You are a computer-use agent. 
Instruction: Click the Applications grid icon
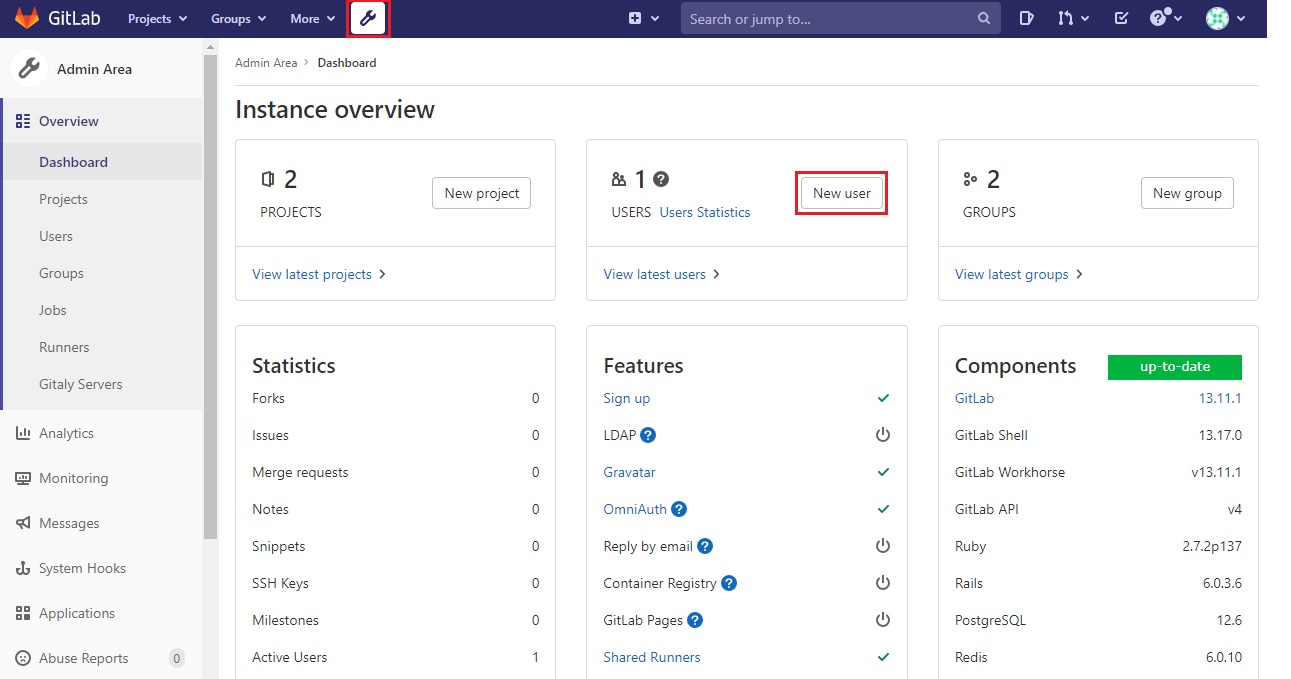pyautogui.click(x=23, y=613)
